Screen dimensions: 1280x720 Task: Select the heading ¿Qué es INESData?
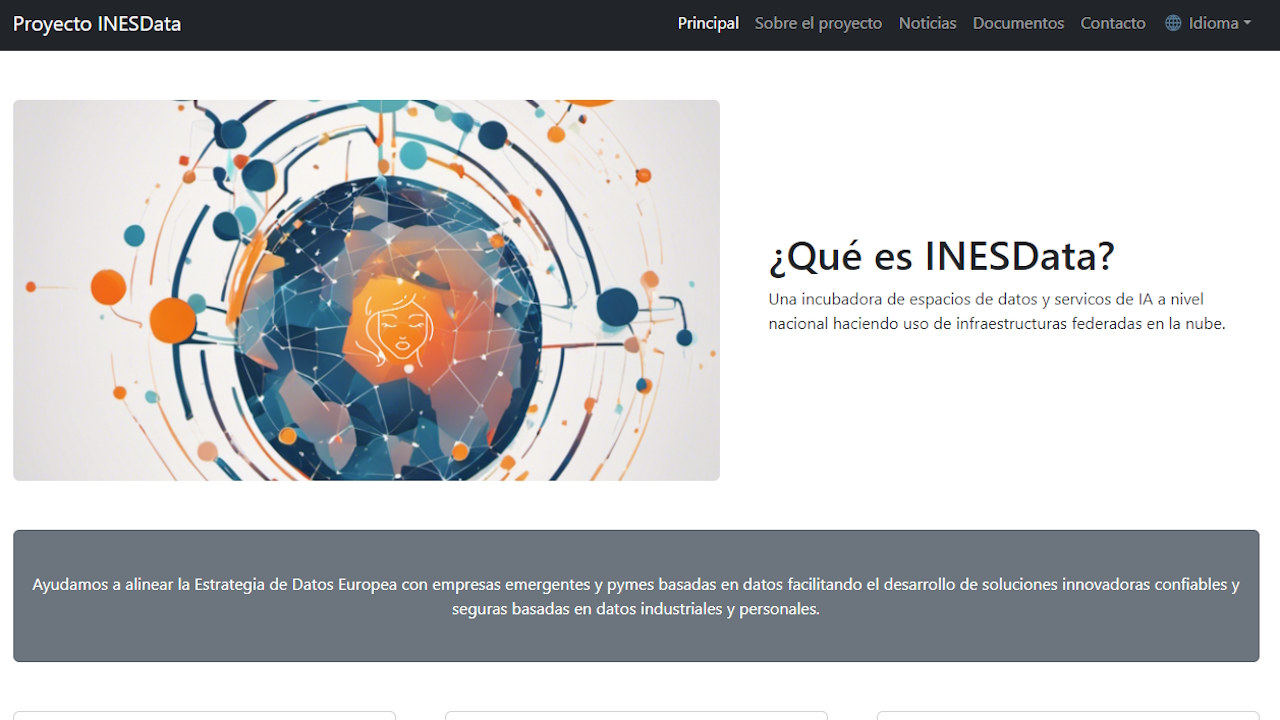click(x=941, y=256)
